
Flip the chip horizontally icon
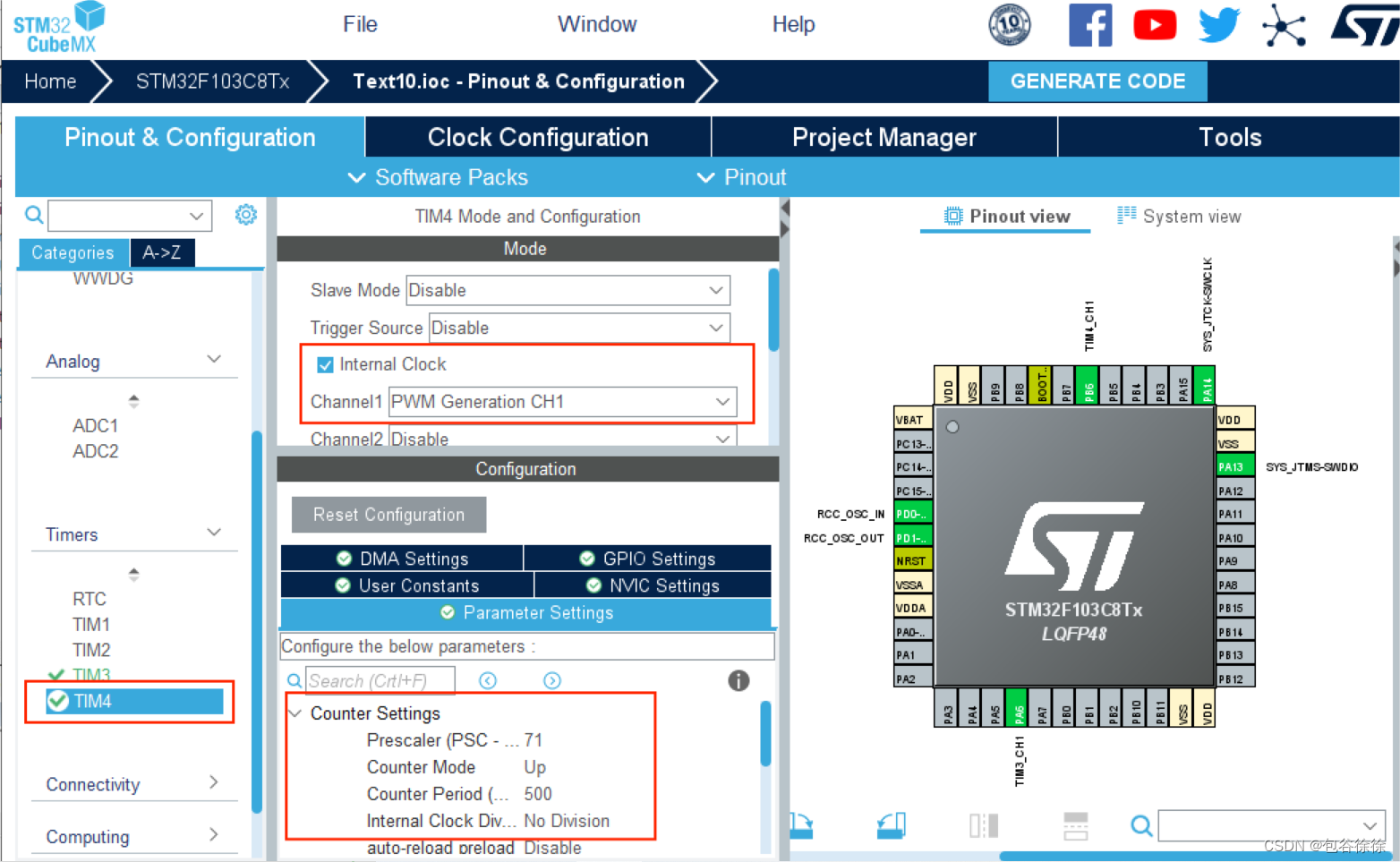984,825
